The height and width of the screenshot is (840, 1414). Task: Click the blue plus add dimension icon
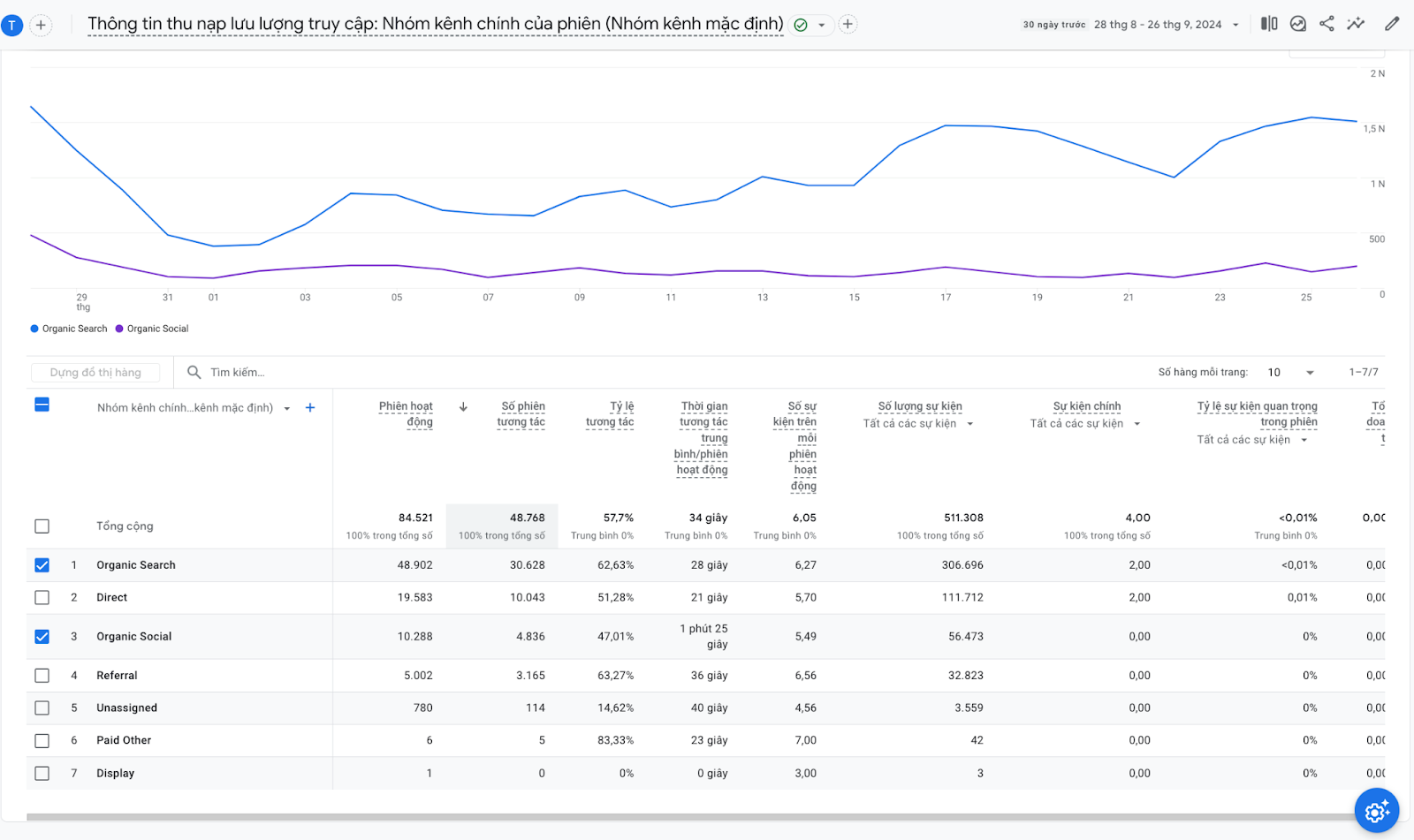310,408
